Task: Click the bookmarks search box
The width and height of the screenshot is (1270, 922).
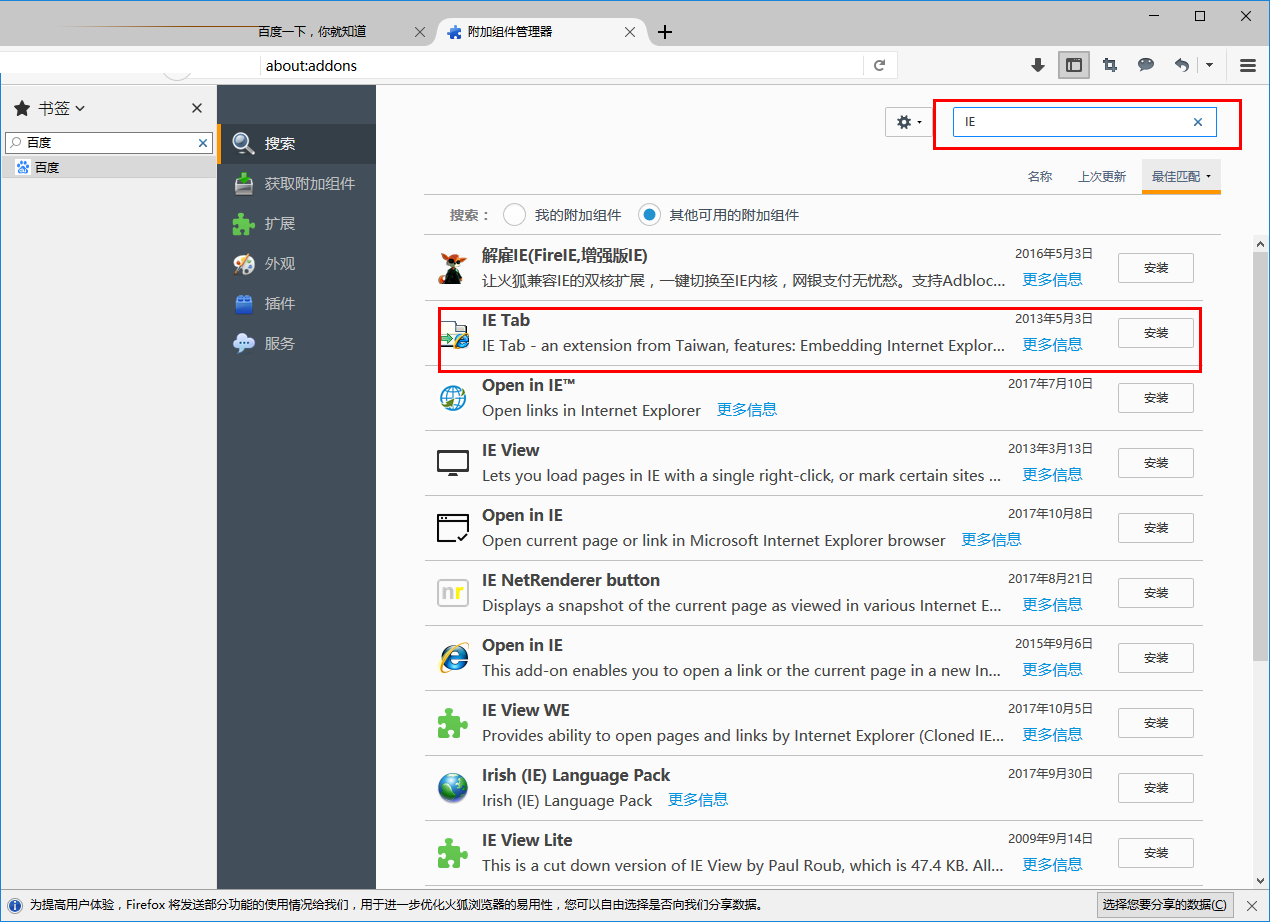Action: tap(108, 143)
